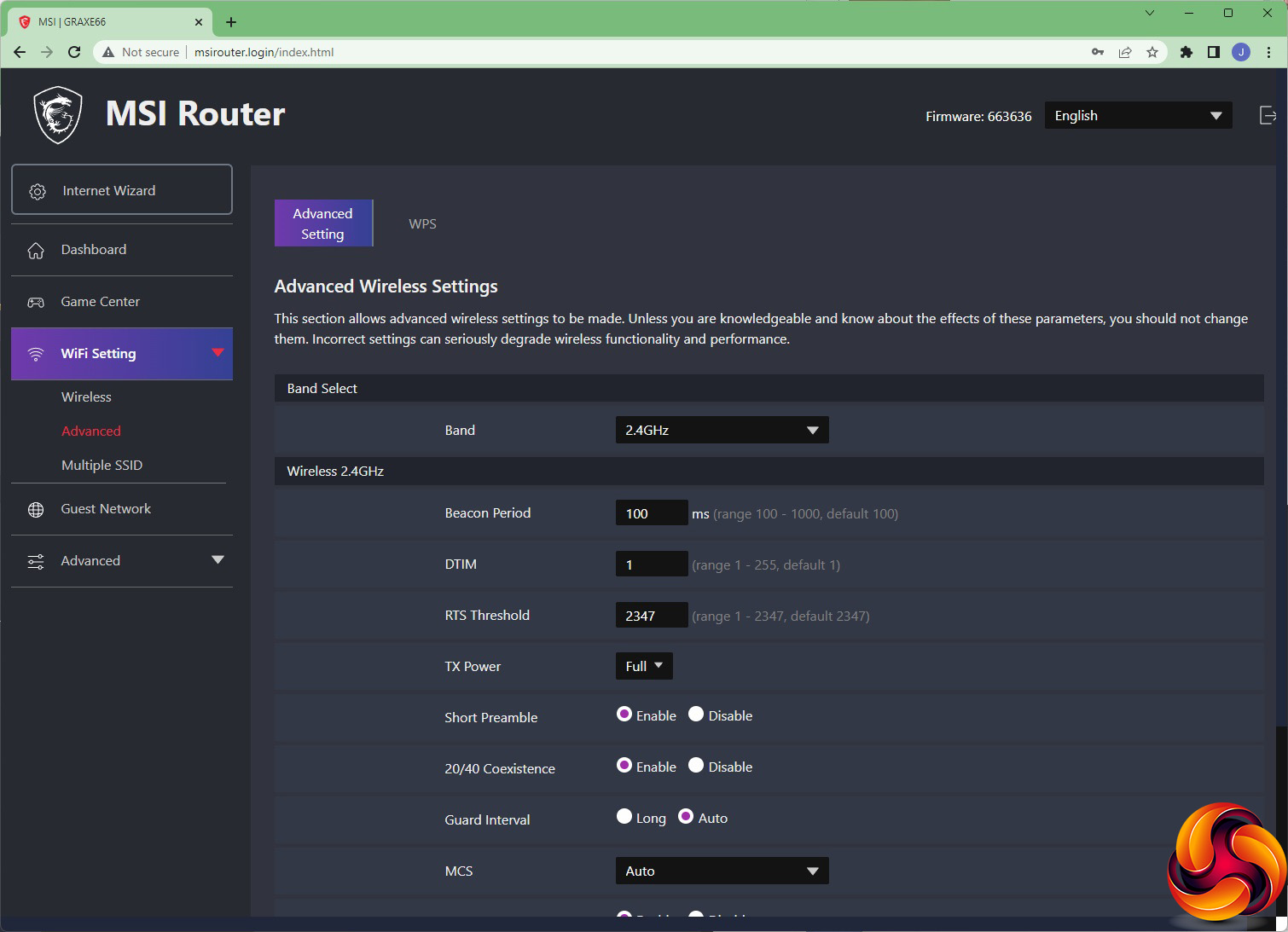Click the MSI dragon shield logo

57,115
